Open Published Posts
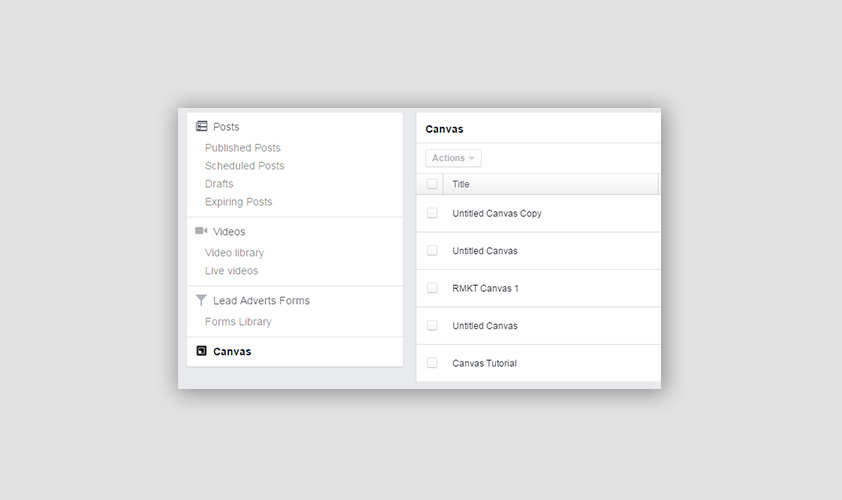 pos(243,148)
